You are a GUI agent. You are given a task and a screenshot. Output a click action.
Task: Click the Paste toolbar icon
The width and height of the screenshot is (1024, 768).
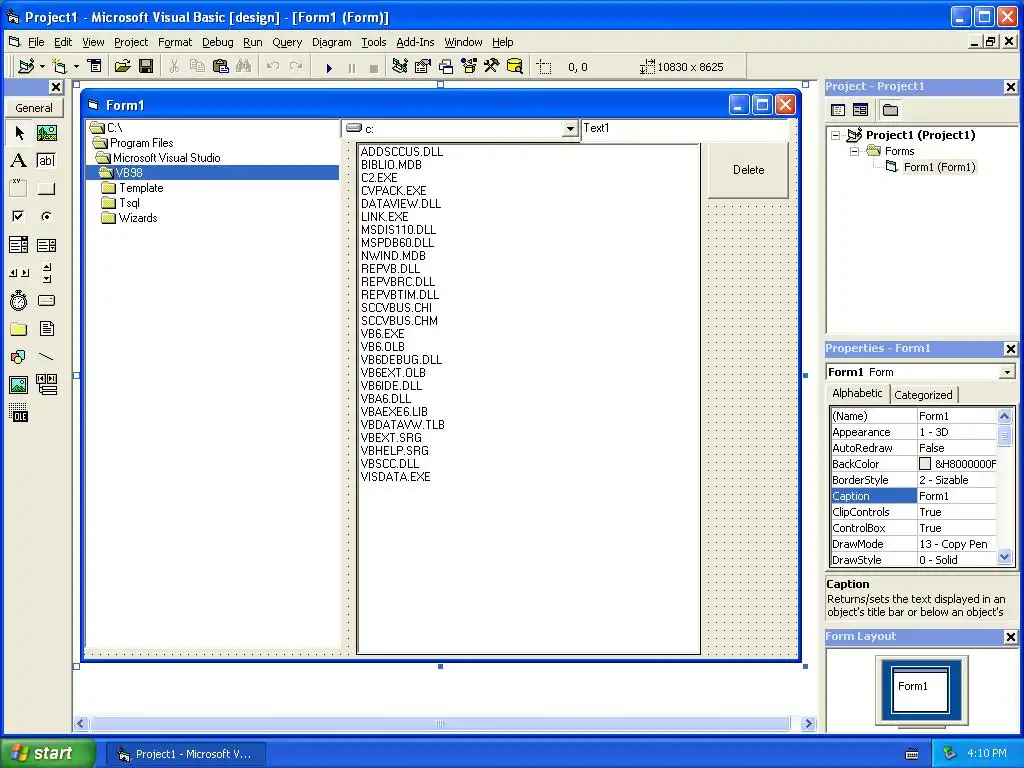(221, 67)
